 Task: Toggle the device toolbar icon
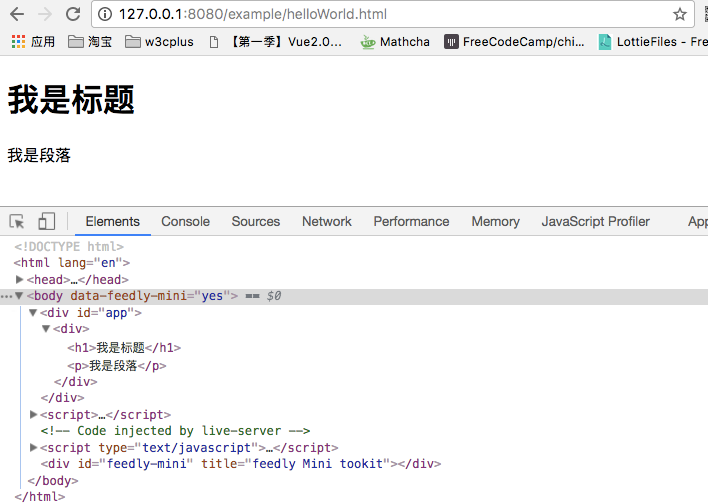tap(47, 222)
